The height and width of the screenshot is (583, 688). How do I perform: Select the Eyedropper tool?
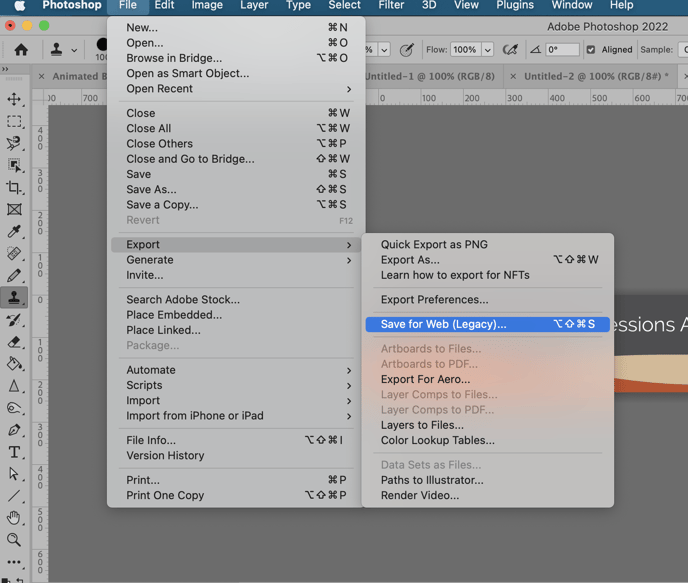(x=14, y=231)
